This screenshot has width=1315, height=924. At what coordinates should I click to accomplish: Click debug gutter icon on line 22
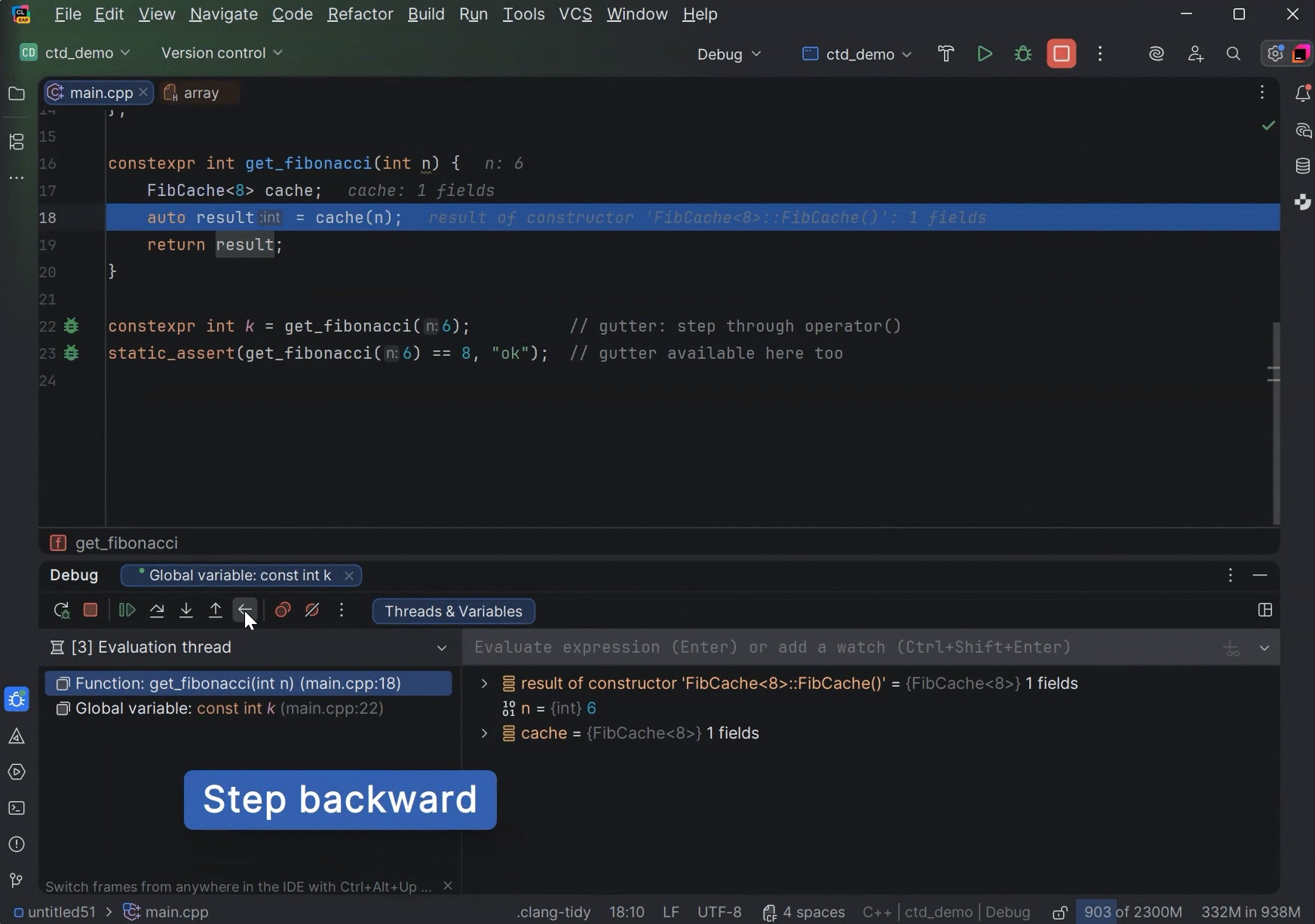pyautogui.click(x=72, y=326)
